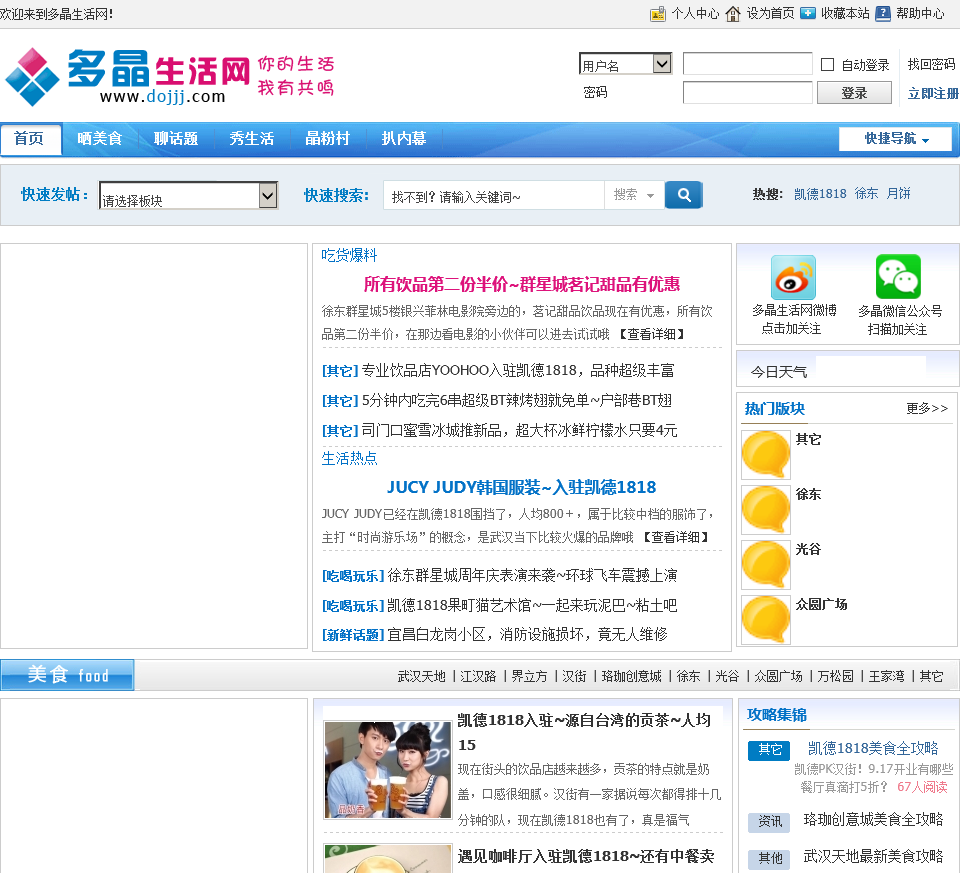Click the yellow bubble icon beside 徐东
960x873 pixels.
coord(765,509)
